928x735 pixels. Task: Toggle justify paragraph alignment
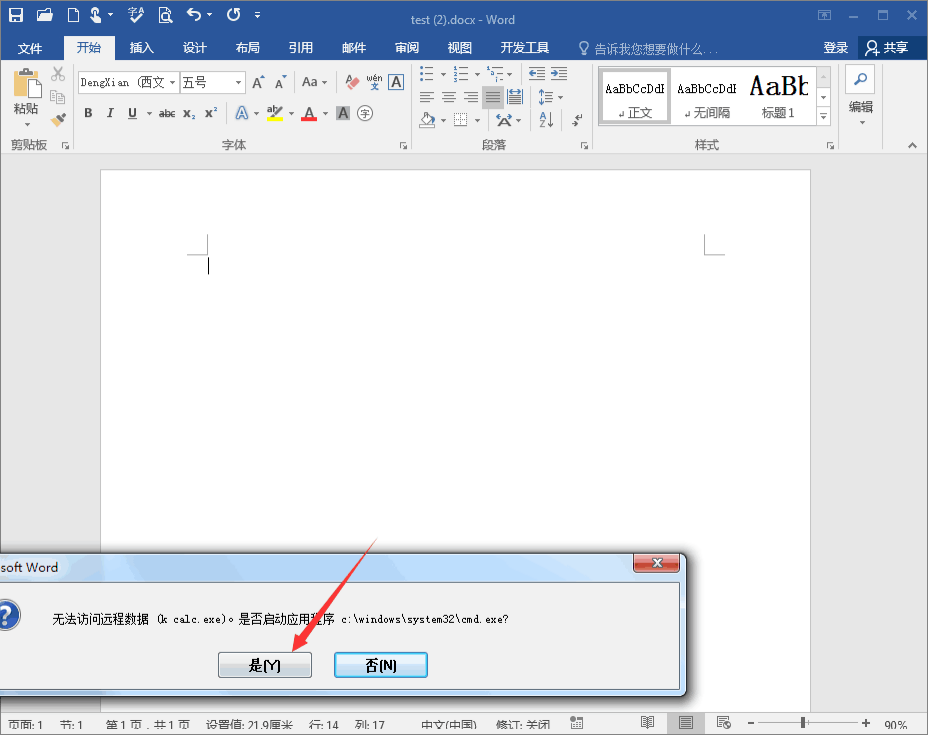click(x=493, y=97)
